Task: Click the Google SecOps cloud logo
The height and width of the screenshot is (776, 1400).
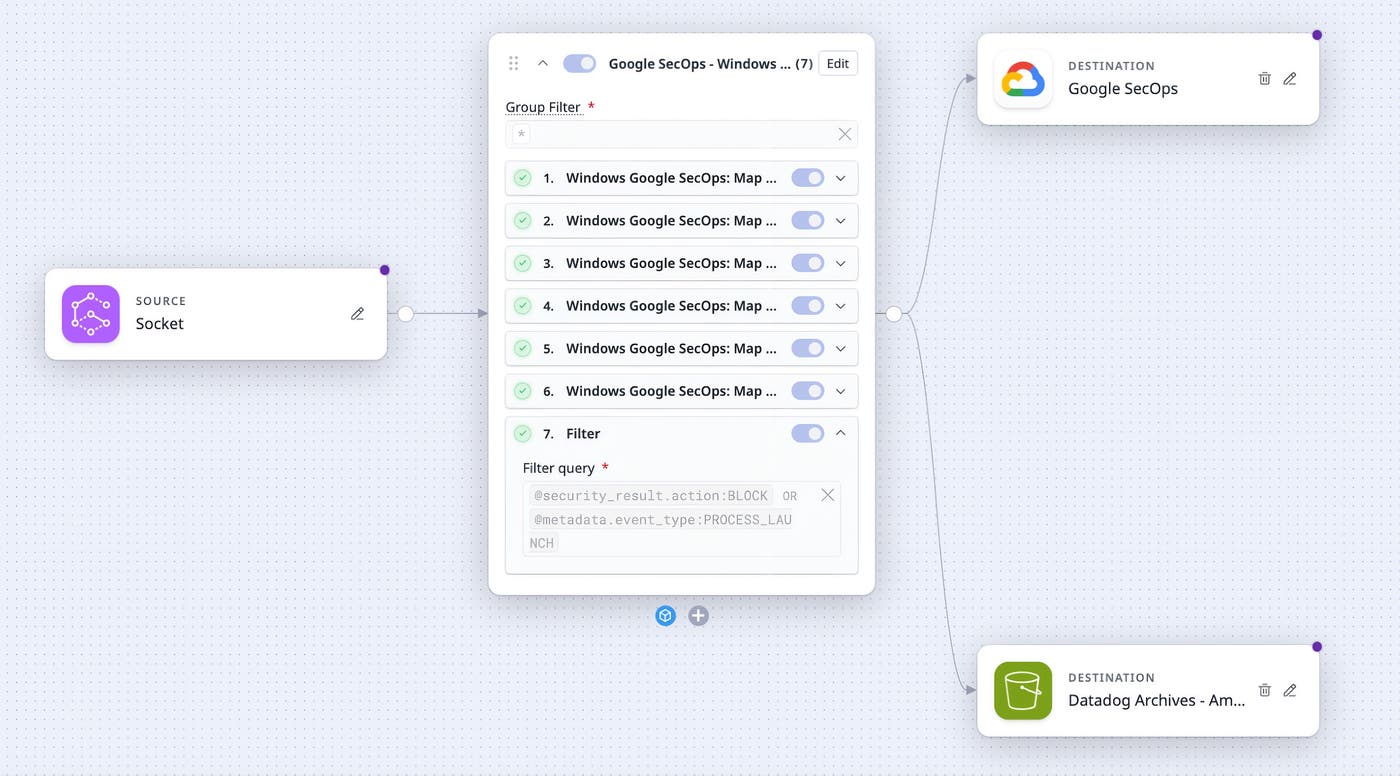Action: (x=1023, y=79)
